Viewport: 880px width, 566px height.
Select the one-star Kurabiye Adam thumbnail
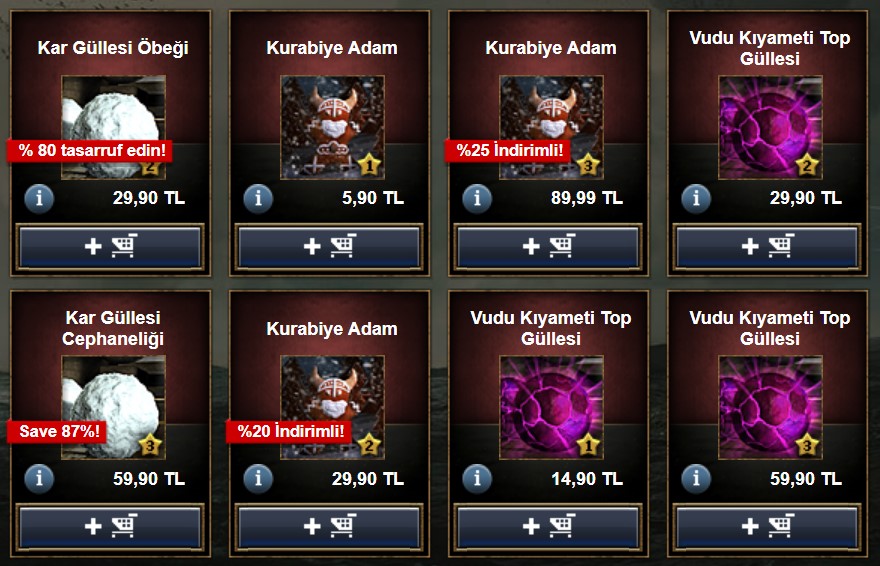[332, 127]
